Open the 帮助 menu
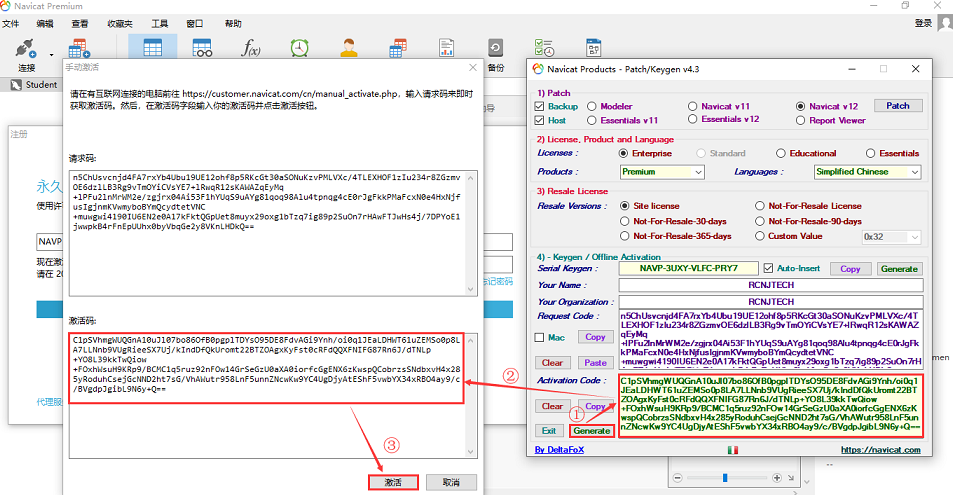This screenshot has height=495, width=953. click(233, 24)
